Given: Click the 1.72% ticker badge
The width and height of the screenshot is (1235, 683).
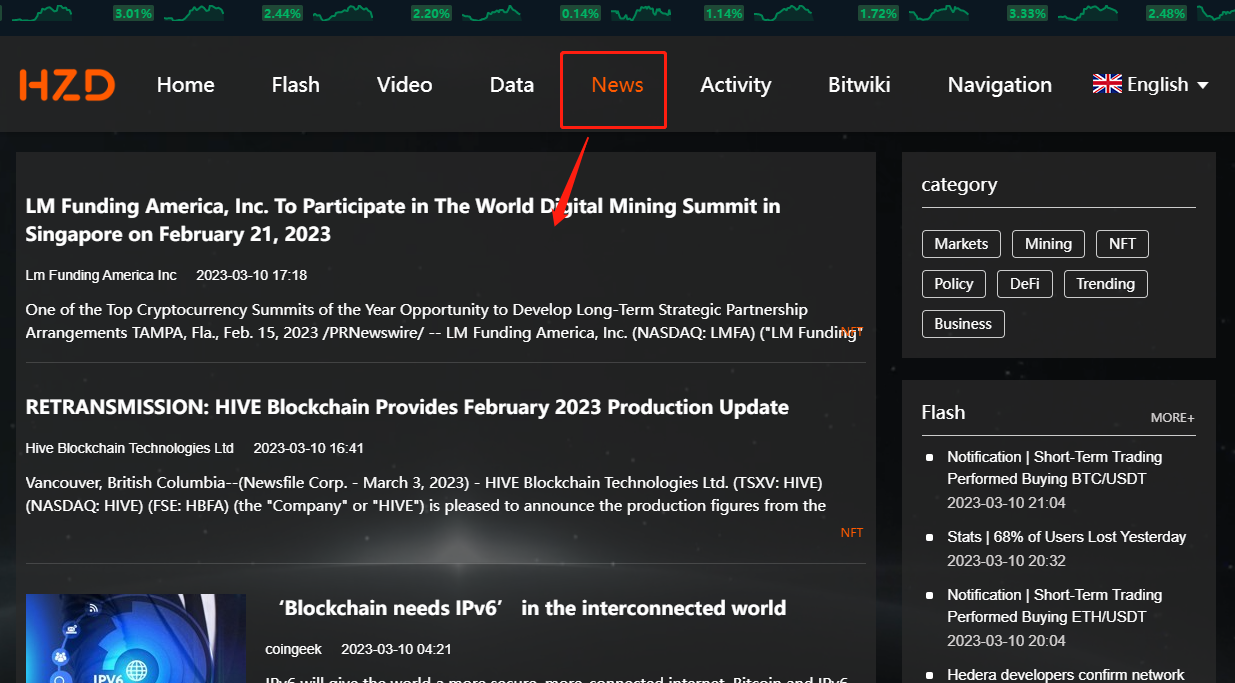Looking at the screenshot, I should 877,14.
